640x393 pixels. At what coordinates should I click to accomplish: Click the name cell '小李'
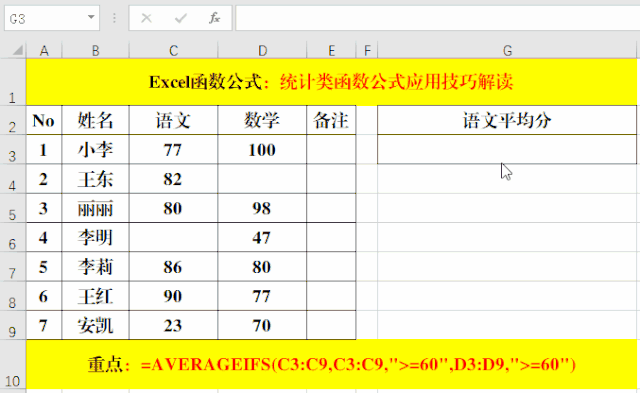coord(96,149)
